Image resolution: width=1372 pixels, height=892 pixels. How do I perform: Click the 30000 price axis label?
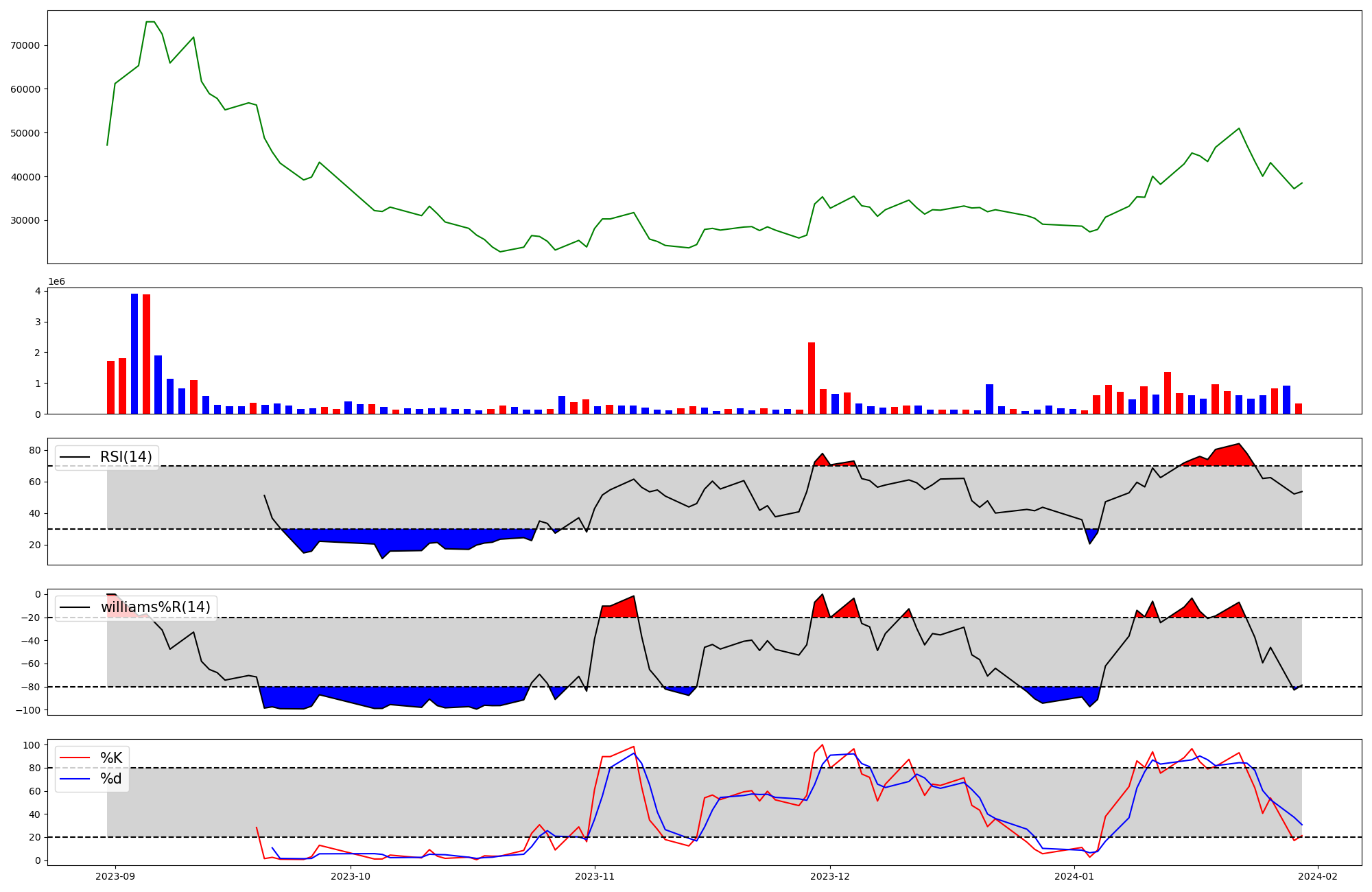[x=25, y=221]
